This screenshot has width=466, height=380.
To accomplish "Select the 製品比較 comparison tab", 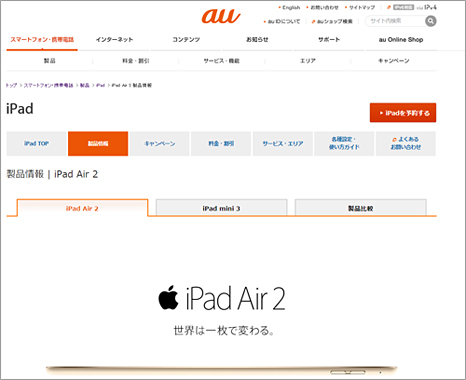I will pyautogui.click(x=361, y=208).
